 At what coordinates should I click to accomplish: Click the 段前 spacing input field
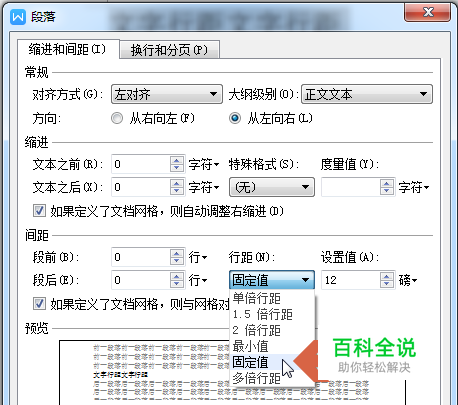140,257
